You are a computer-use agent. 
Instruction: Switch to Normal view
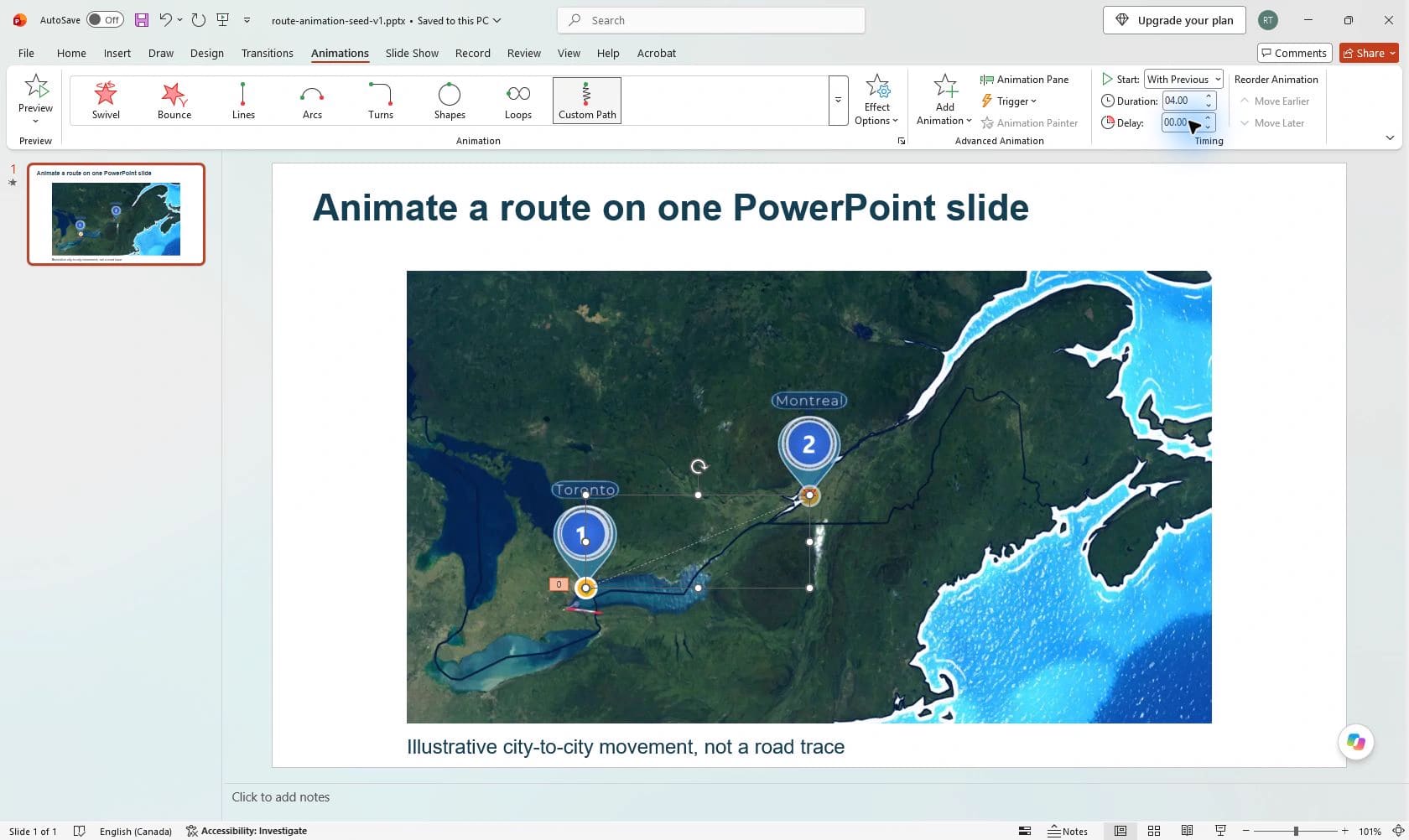coord(1120,831)
